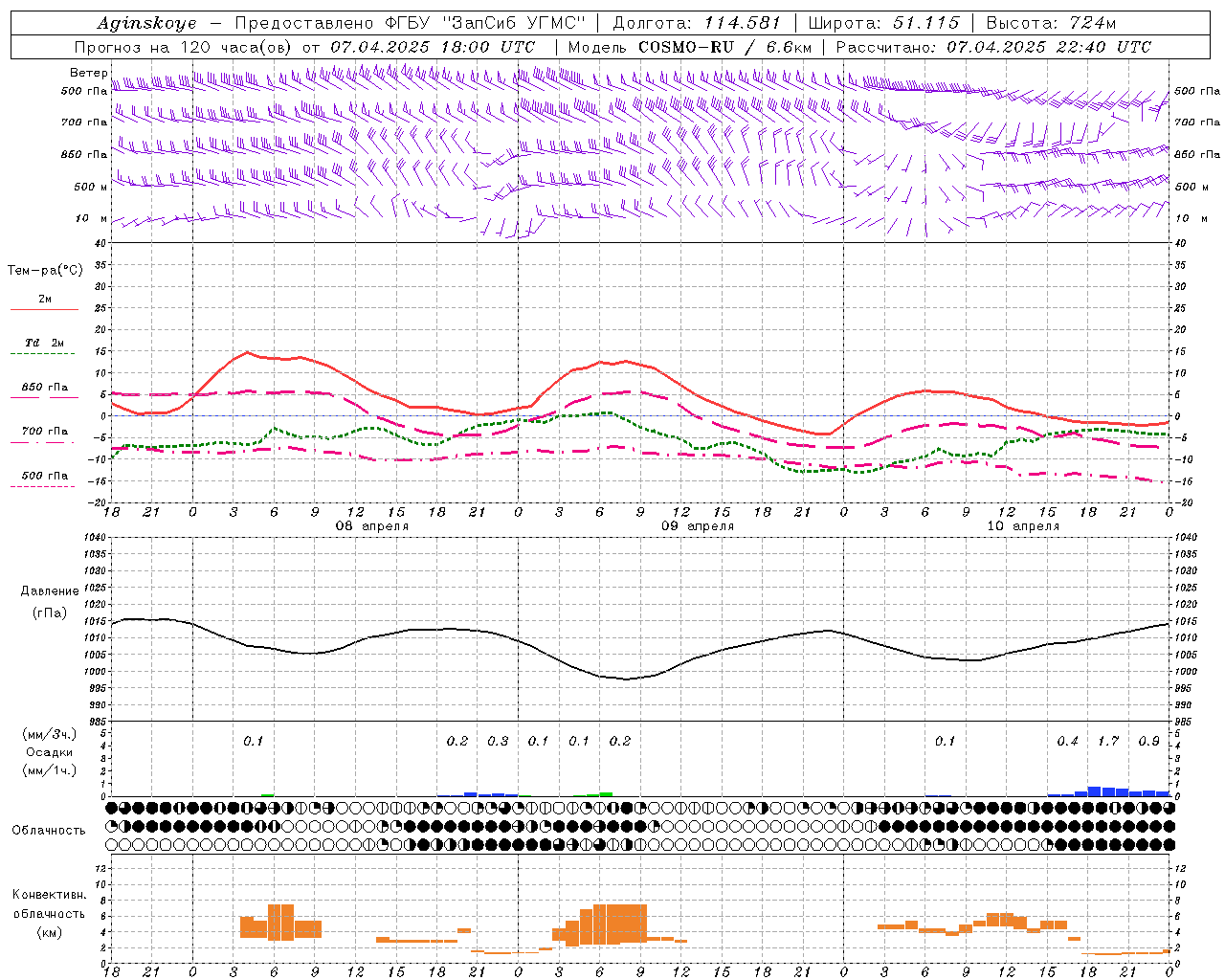Click the 'Высота: 724м' value
Image resolution: width=1225 pixels, height=980 pixels.
pos(1051,23)
